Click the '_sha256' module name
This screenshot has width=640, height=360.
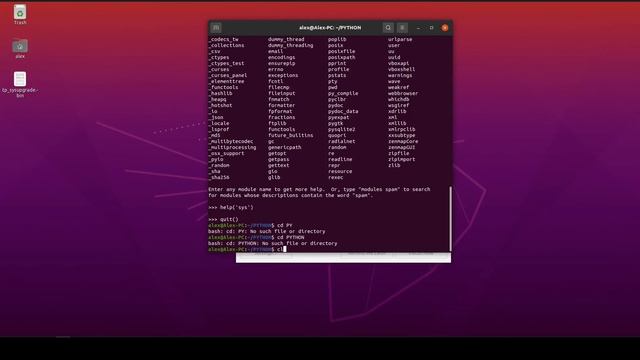pyautogui.click(x=219, y=178)
